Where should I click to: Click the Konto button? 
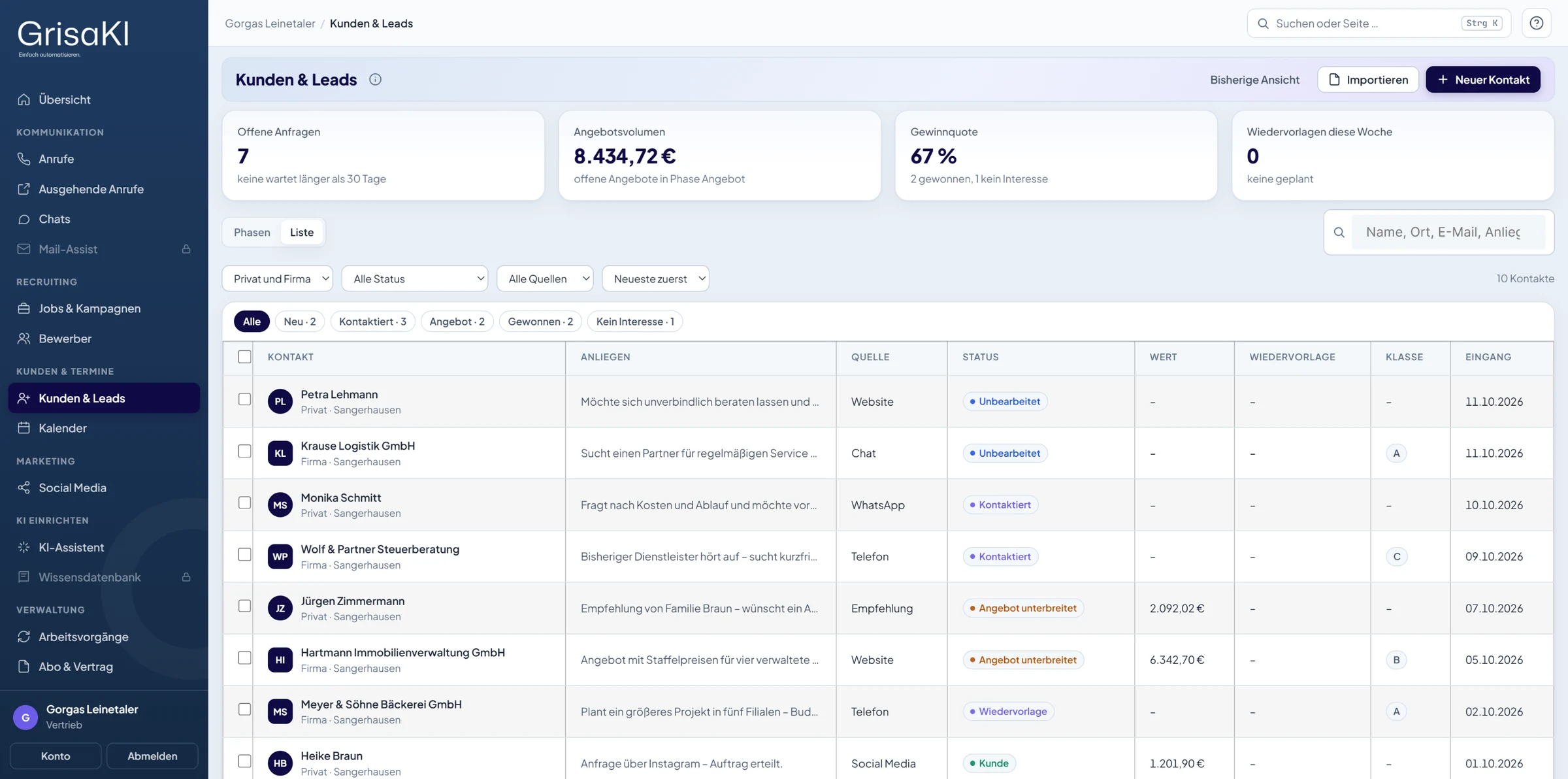[x=56, y=755]
